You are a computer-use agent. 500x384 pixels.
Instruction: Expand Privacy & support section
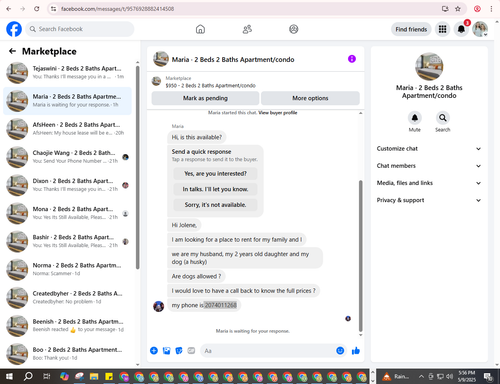(x=429, y=200)
